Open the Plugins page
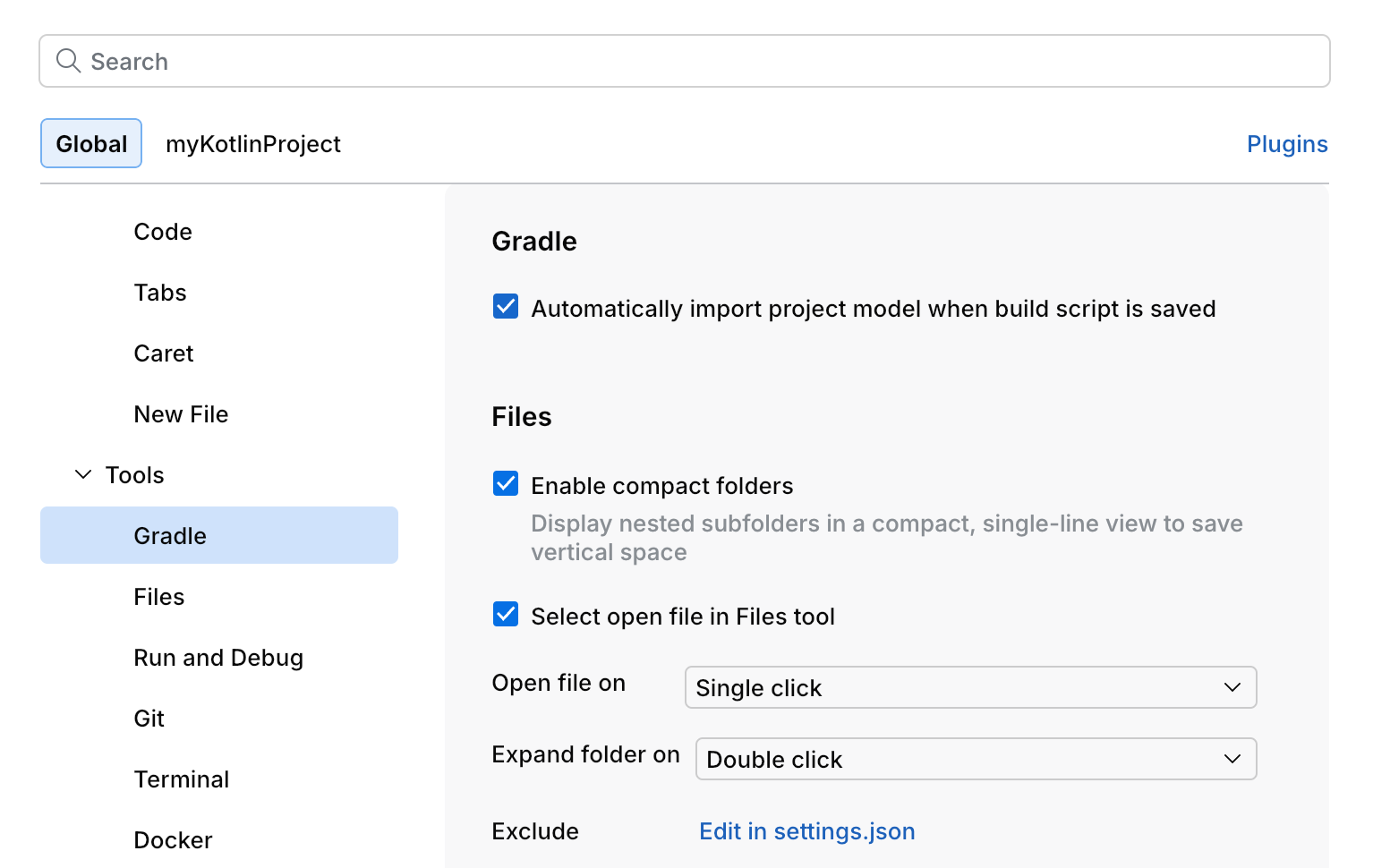1373x868 pixels. (x=1287, y=143)
